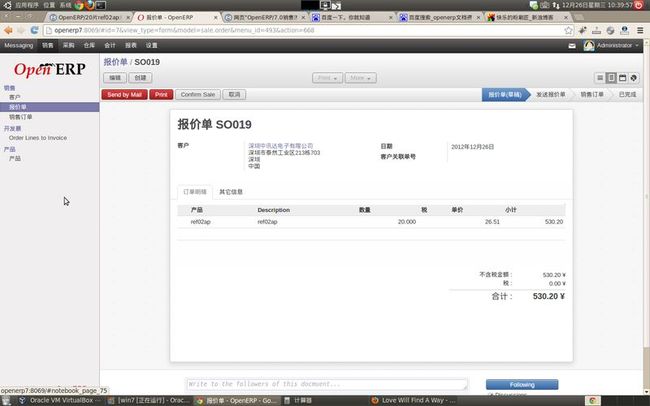The image size is (650, 406).
Task: Switch to the OpenERP/20片ref02ap browser tab
Action: (x=88, y=17)
